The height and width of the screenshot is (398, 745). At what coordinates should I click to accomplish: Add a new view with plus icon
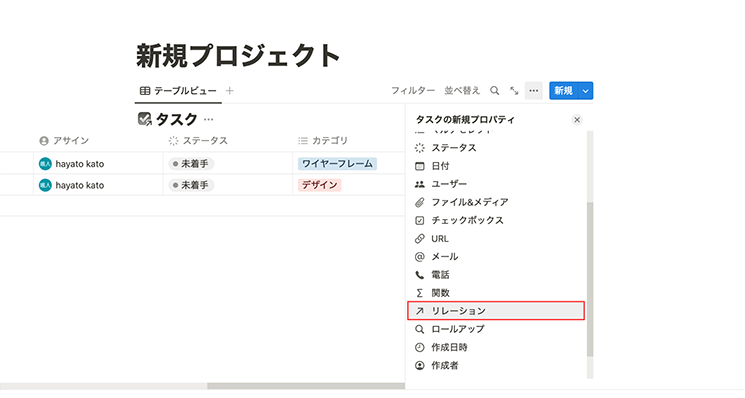(x=229, y=90)
